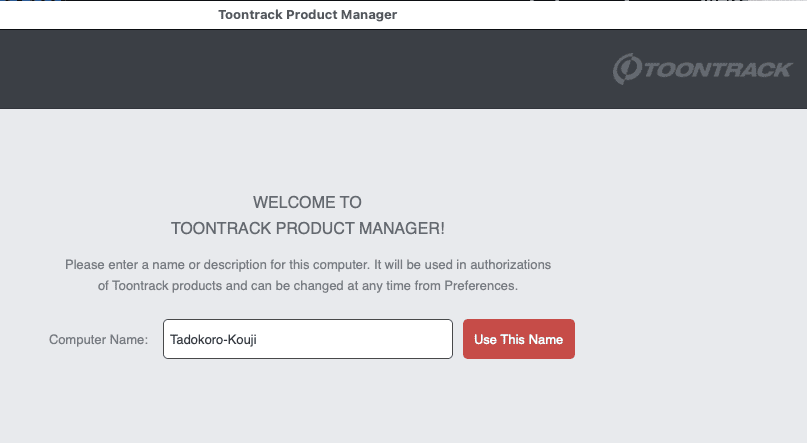Click the 'WELCOME TO' heading text
Image resolution: width=807 pixels, height=443 pixels.
(x=307, y=202)
